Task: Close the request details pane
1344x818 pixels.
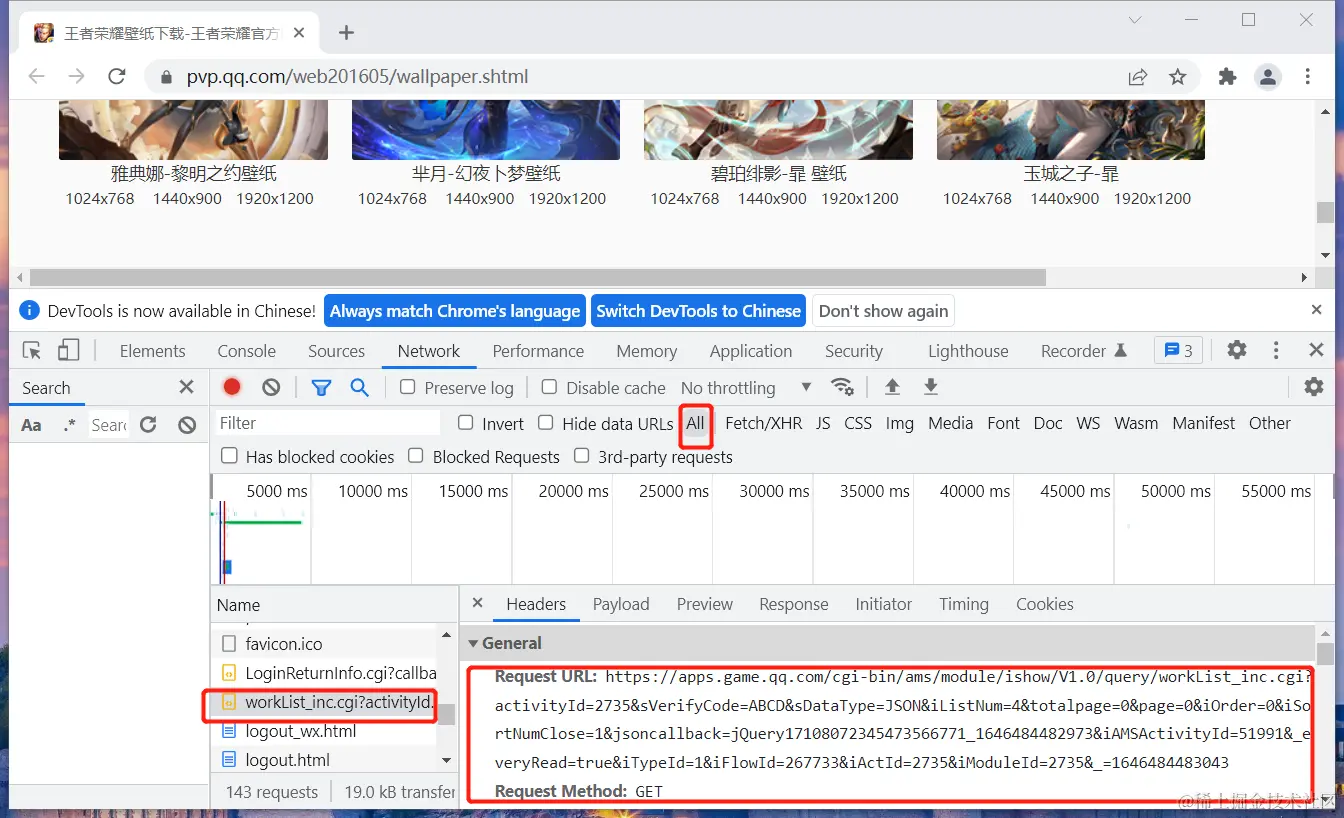Action: (x=477, y=603)
